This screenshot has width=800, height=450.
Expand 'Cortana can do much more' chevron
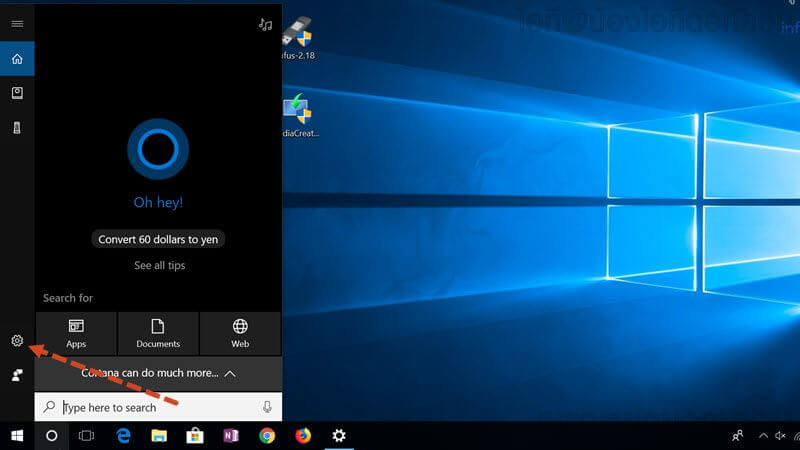(230, 374)
